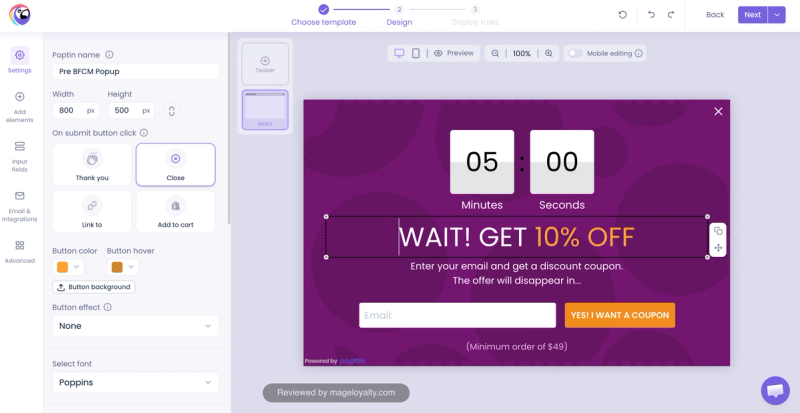Go to Display rules step
800x413 pixels.
click(x=475, y=15)
